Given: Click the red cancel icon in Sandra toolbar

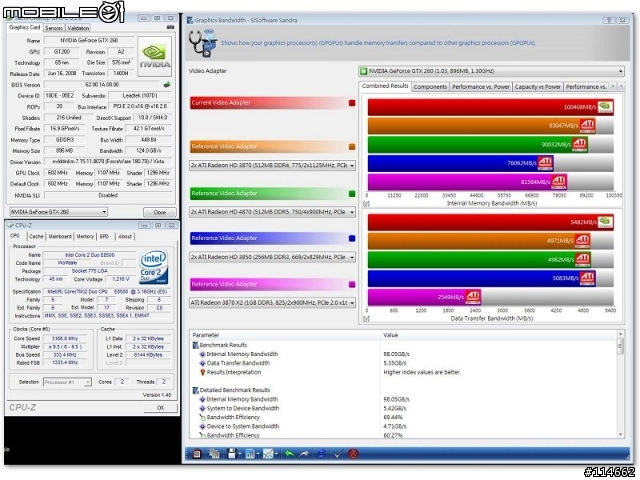Looking at the screenshot, I should [x=353, y=453].
